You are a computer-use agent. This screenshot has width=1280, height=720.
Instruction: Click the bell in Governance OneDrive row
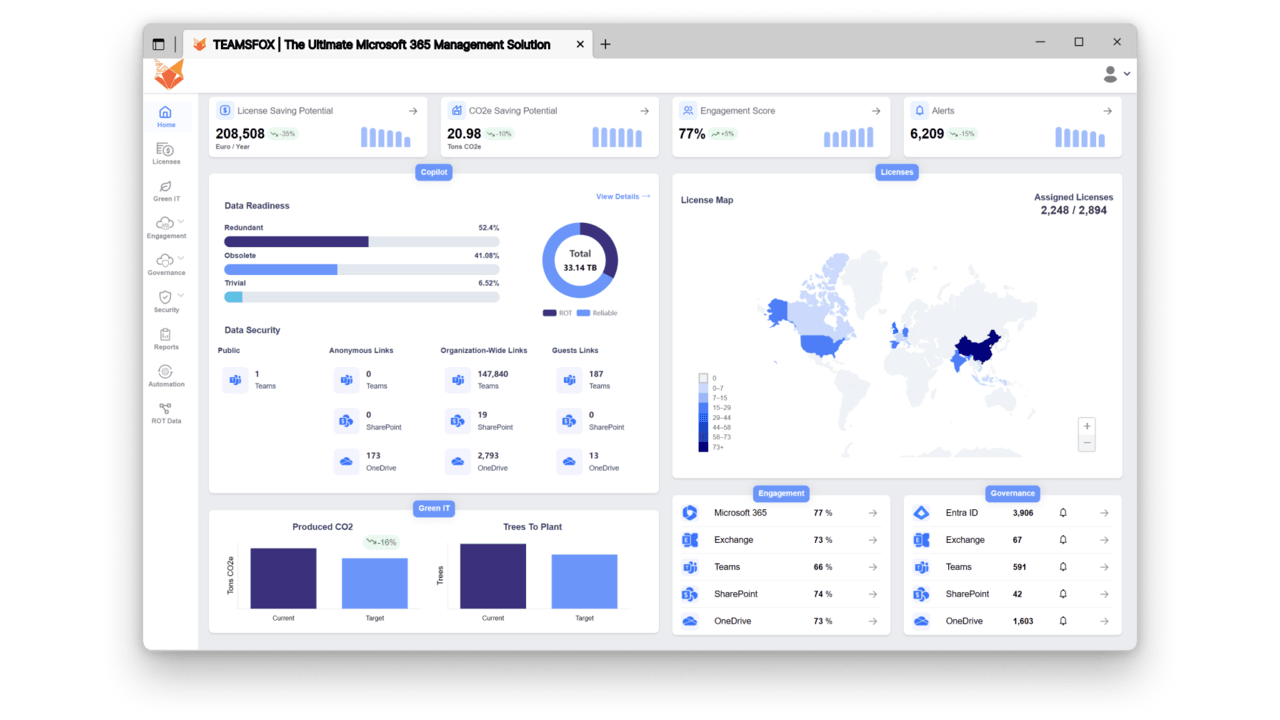pos(1063,621)
